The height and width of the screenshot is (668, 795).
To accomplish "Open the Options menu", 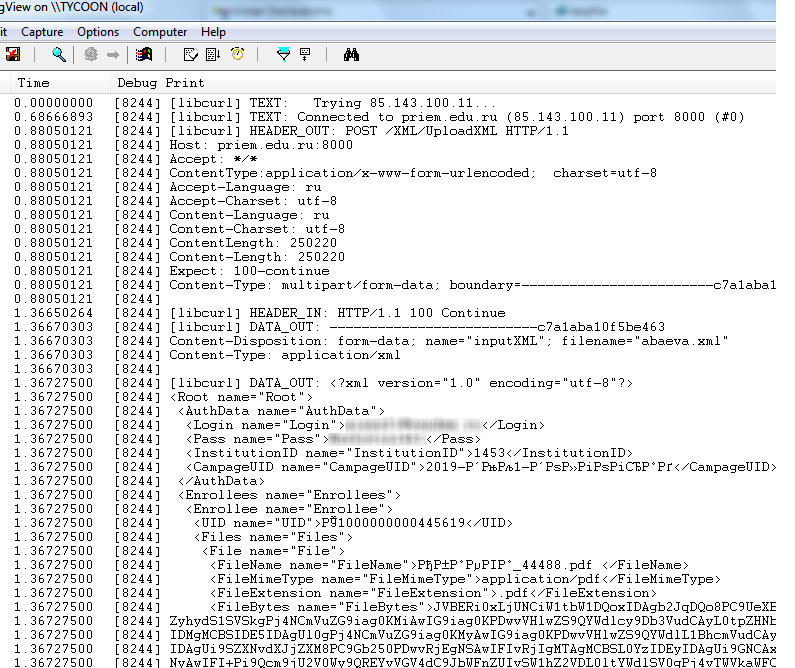I will point(98,32).
